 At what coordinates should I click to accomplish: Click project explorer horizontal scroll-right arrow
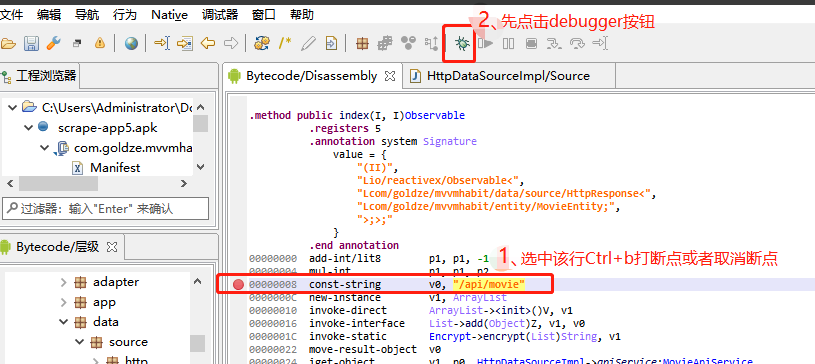[x=183, y=184]
